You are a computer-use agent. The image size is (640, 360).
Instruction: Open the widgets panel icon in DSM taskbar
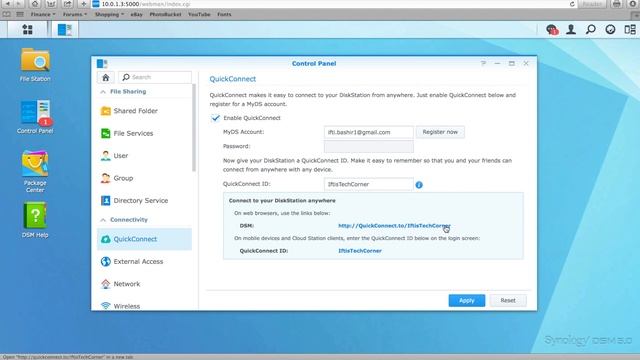point(630,29)
